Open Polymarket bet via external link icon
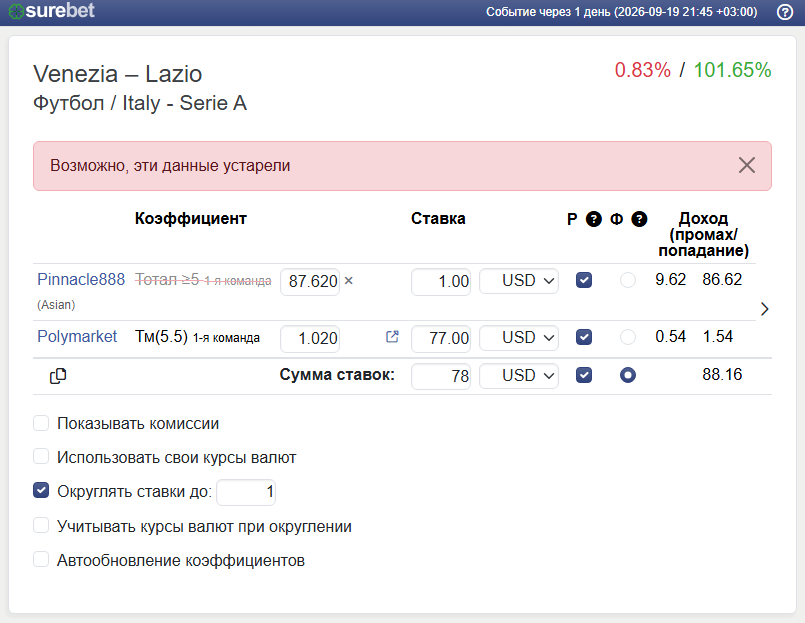The height and width of the screenshot is (623, 805). pyautogui.click(x=392, y=337)
